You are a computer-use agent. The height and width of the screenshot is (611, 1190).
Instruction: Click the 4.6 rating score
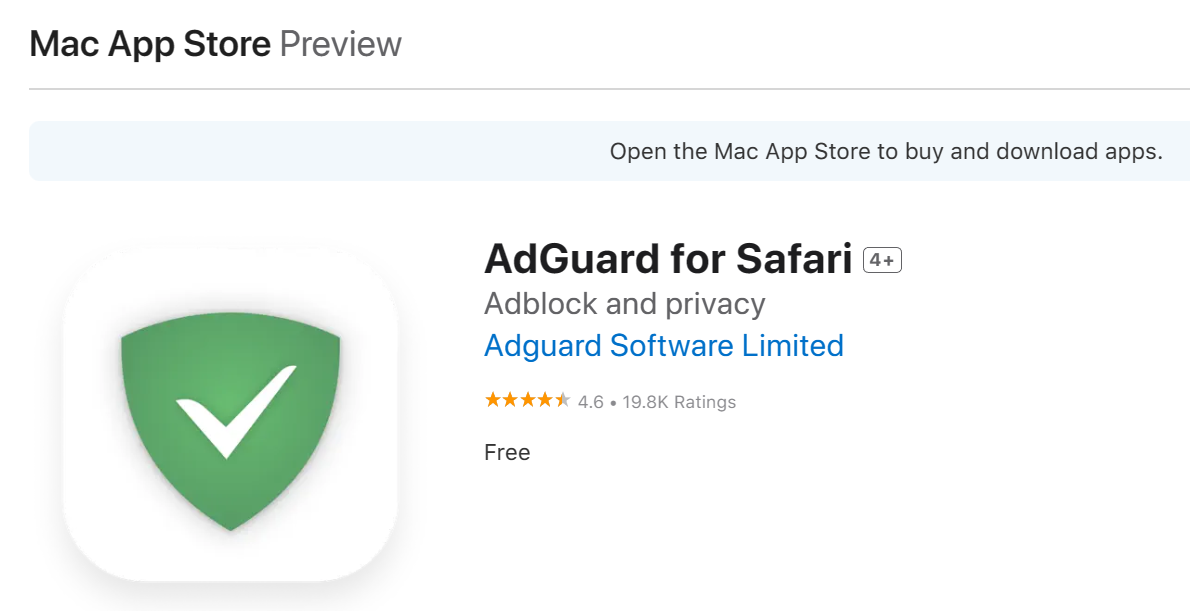pyautogui.click(x=591, y=402)
